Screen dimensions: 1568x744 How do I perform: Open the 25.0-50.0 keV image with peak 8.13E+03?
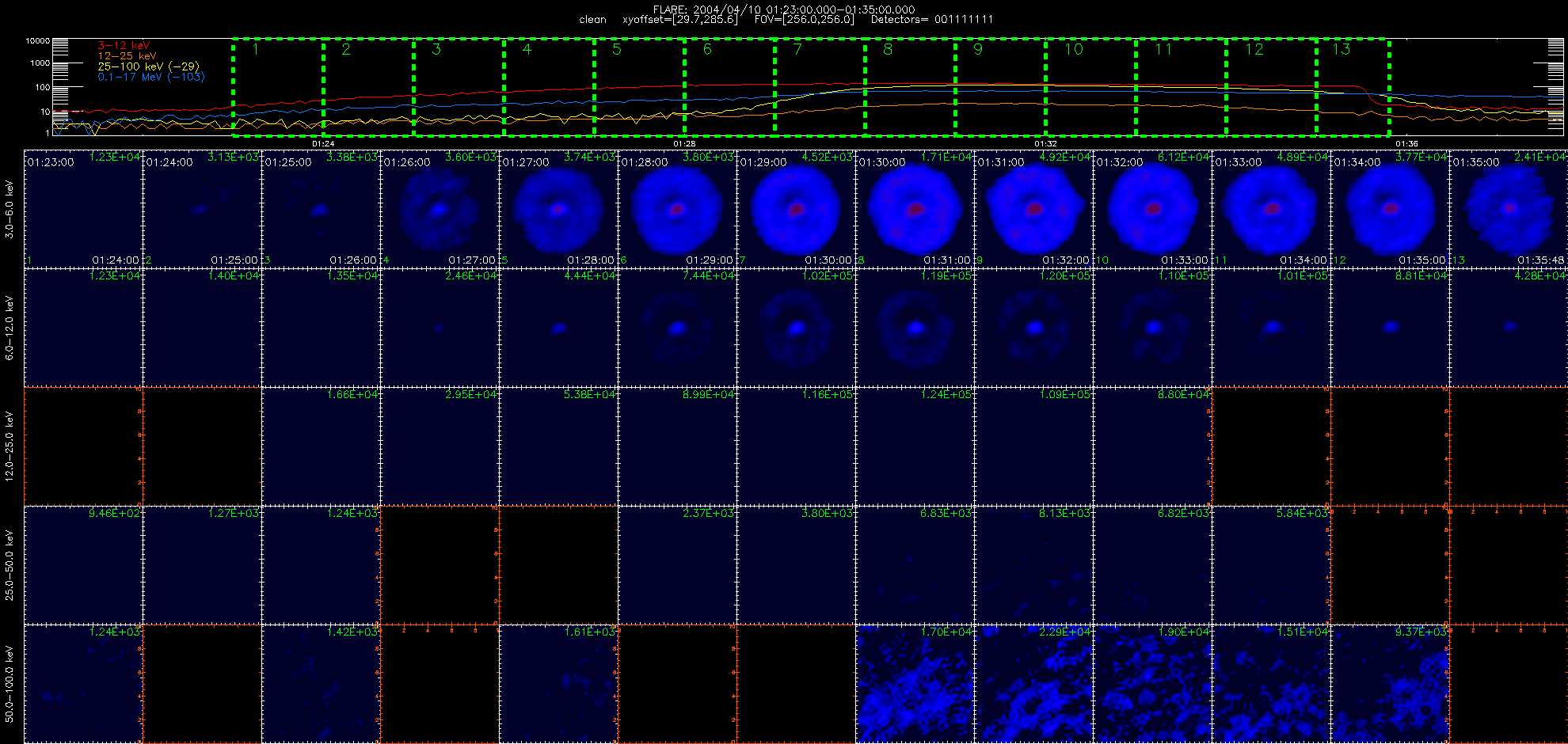[1033, 565]
